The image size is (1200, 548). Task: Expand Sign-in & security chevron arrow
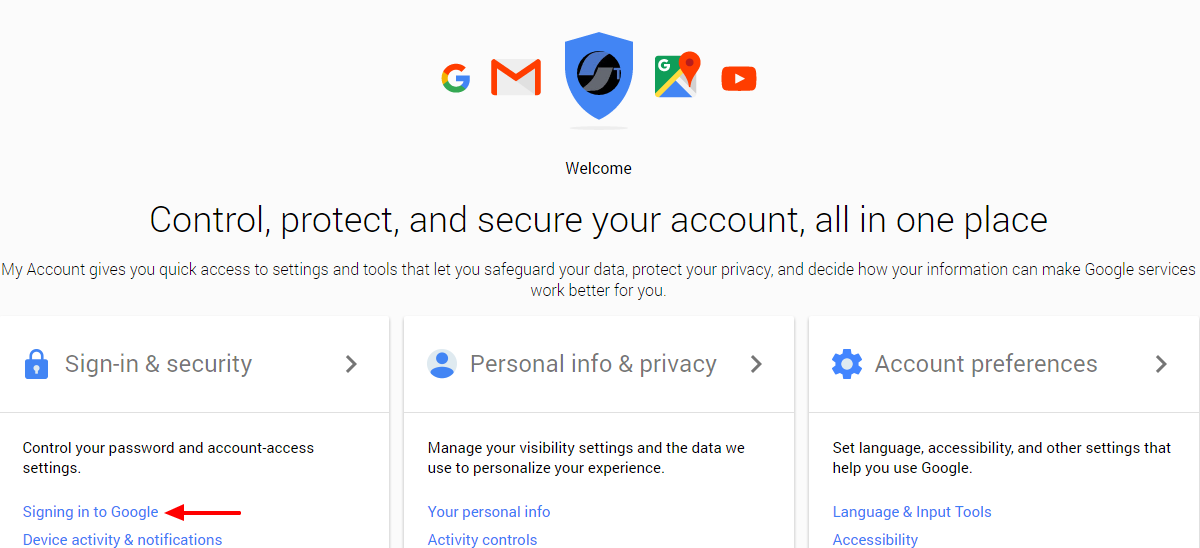[x=351, y=364]
